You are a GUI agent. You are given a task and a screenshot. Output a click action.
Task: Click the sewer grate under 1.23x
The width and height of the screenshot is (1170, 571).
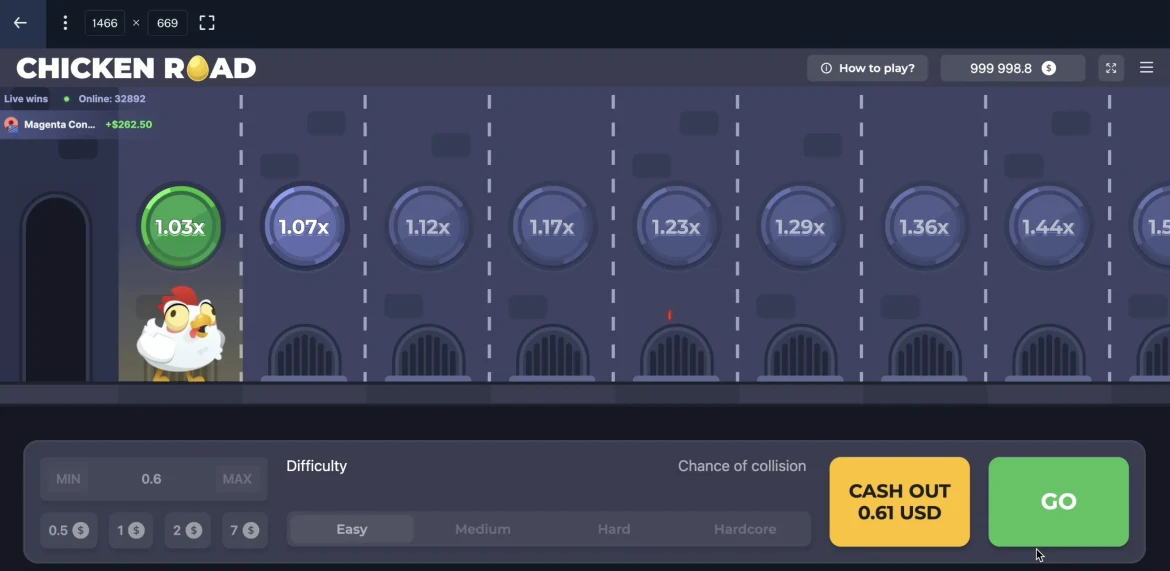676,352
